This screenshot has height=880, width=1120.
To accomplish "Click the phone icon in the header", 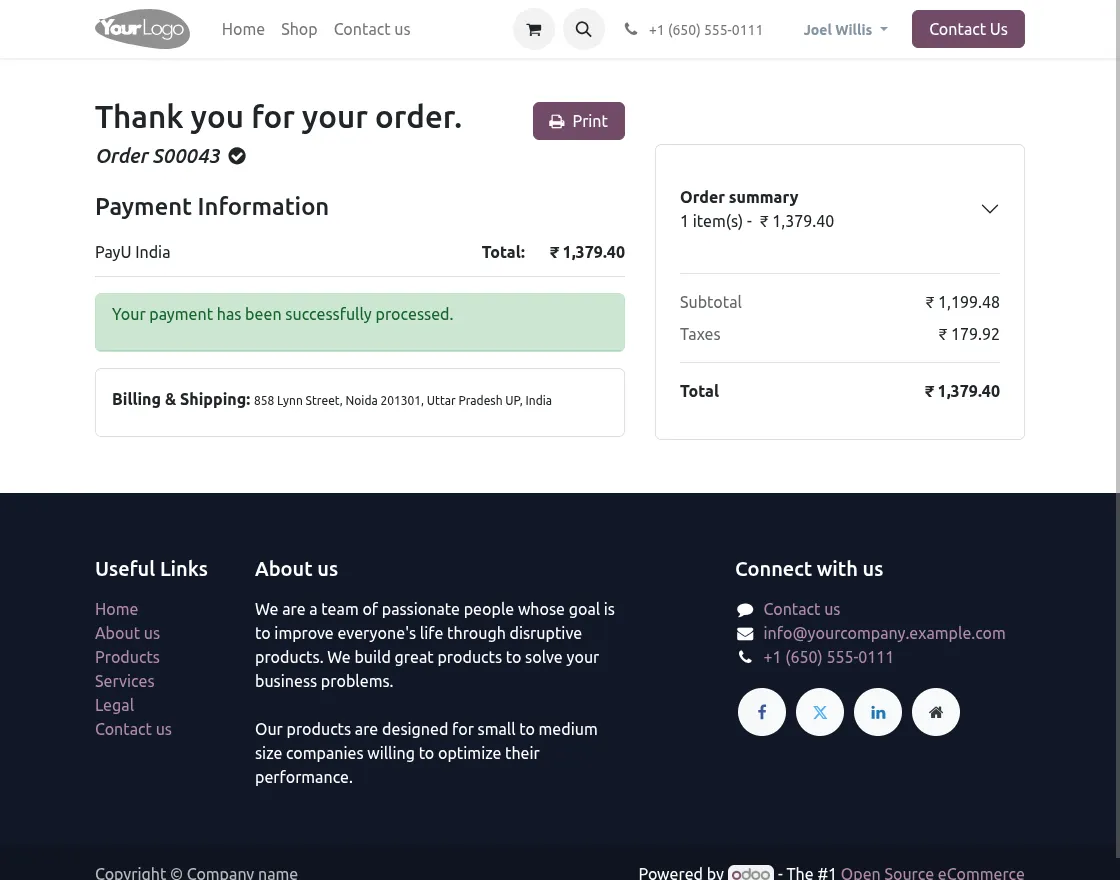I will (631, 29).
